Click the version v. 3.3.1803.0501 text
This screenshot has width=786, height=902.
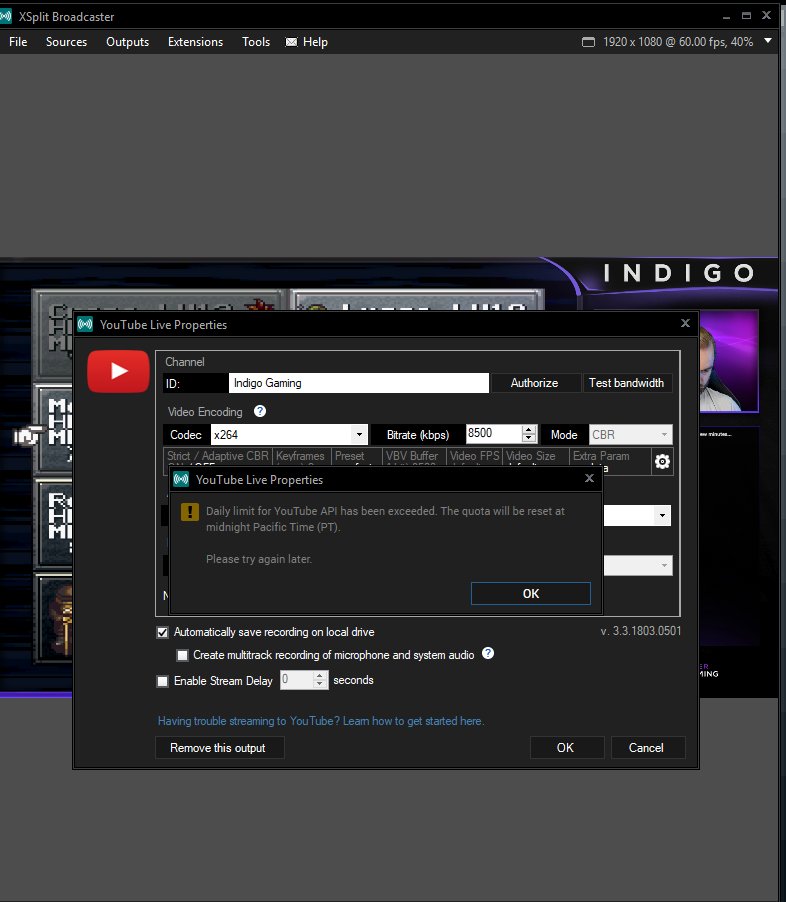click(x=640, y=631)
